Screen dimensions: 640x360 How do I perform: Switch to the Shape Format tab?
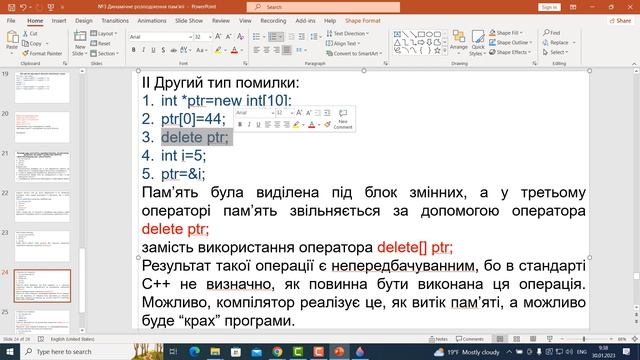(x=362, y=20)
